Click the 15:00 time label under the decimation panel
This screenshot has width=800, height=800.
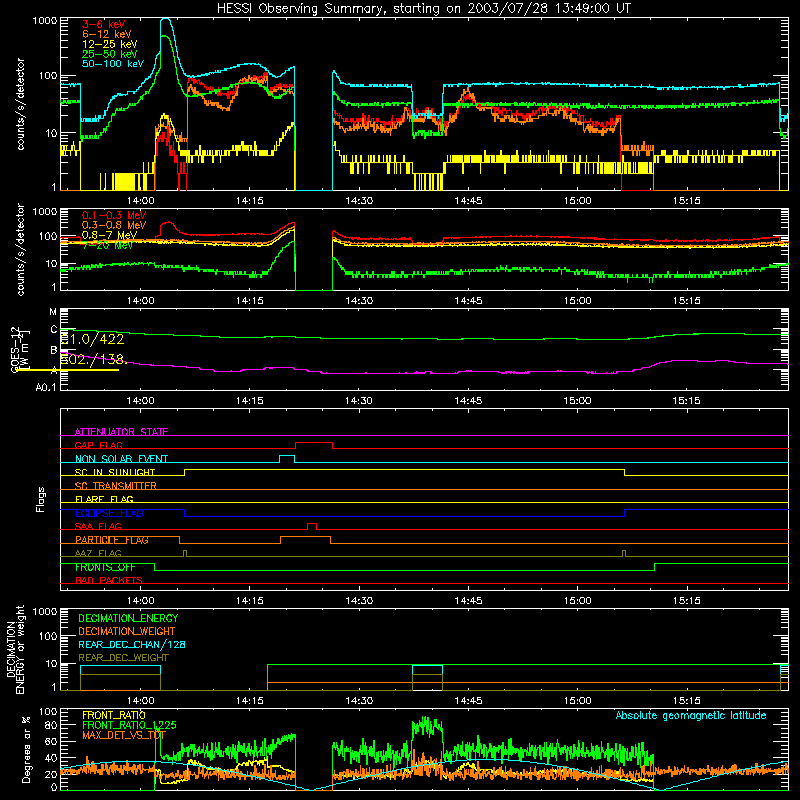(577, 701)
